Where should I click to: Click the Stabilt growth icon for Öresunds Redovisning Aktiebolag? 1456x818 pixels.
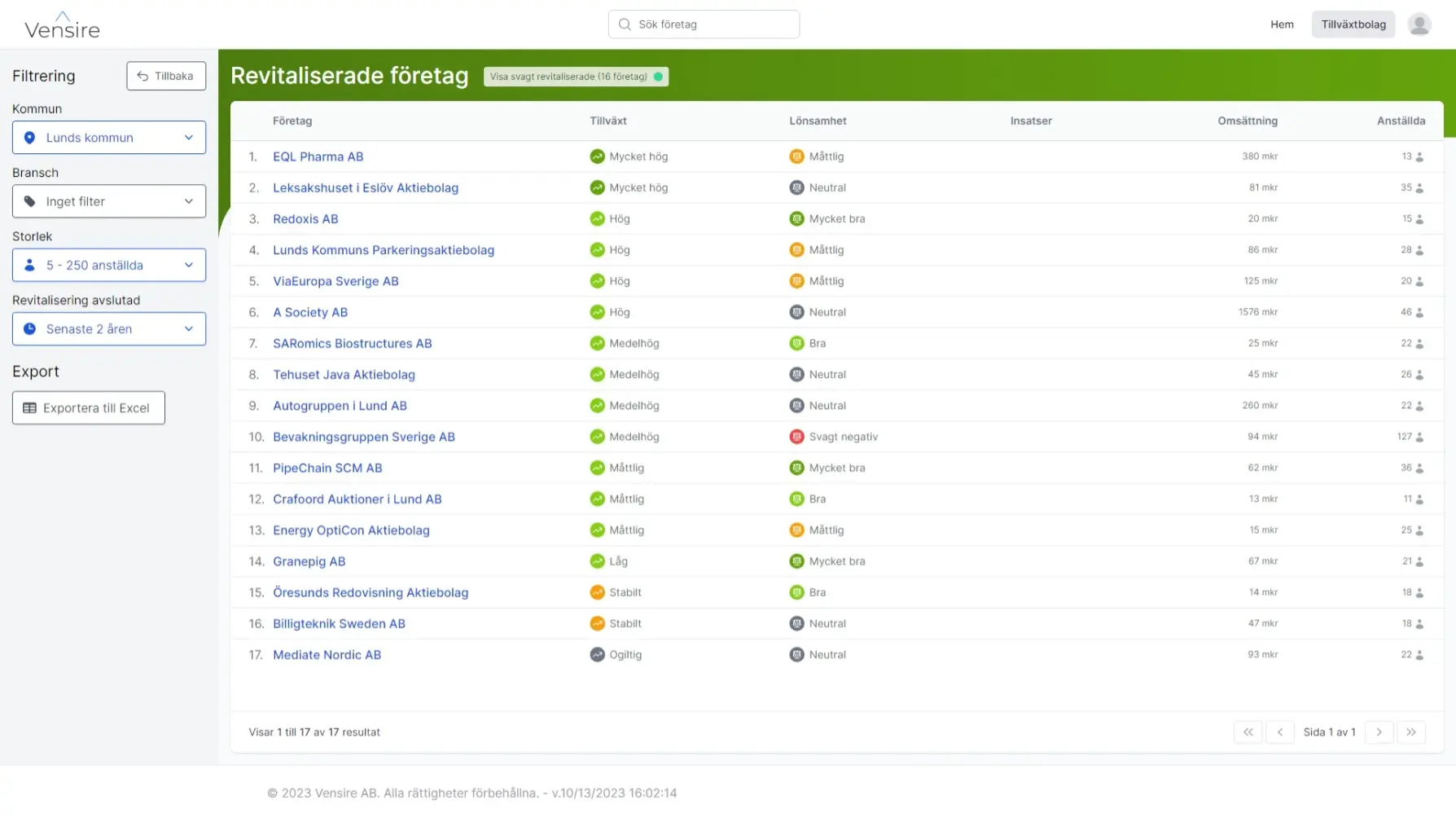click(597, 592)
